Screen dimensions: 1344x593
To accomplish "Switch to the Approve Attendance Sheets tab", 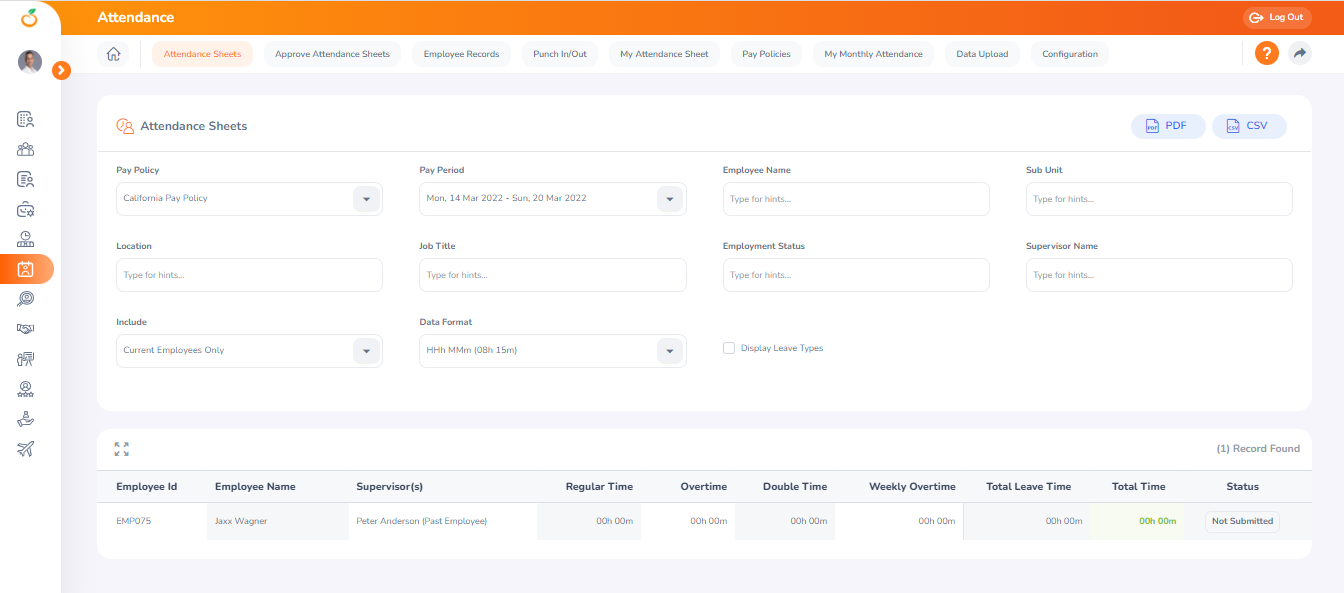I will (332, 54).
